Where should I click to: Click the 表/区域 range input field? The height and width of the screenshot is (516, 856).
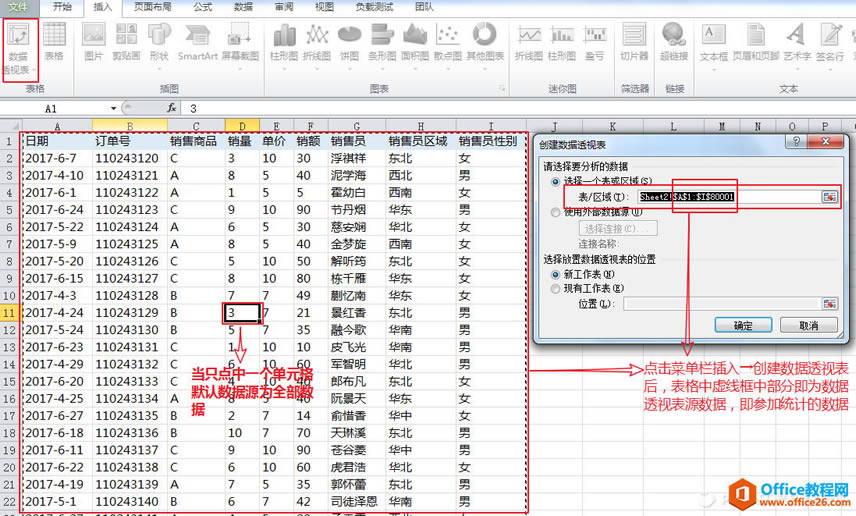coord(729,197)
